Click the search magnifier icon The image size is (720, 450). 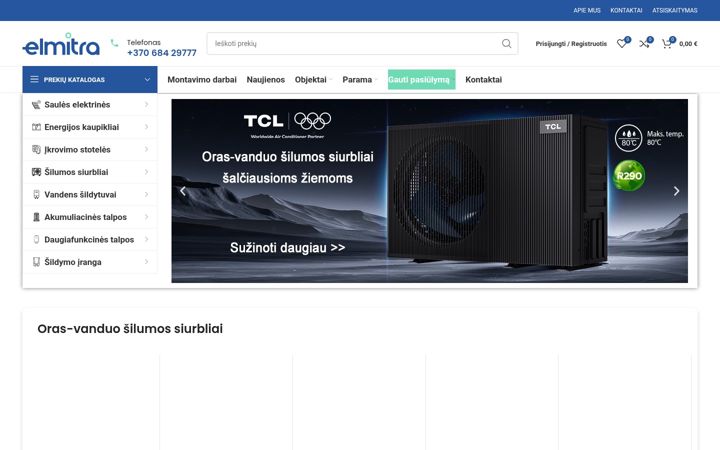pyautogui.click(x=506, y=43)
